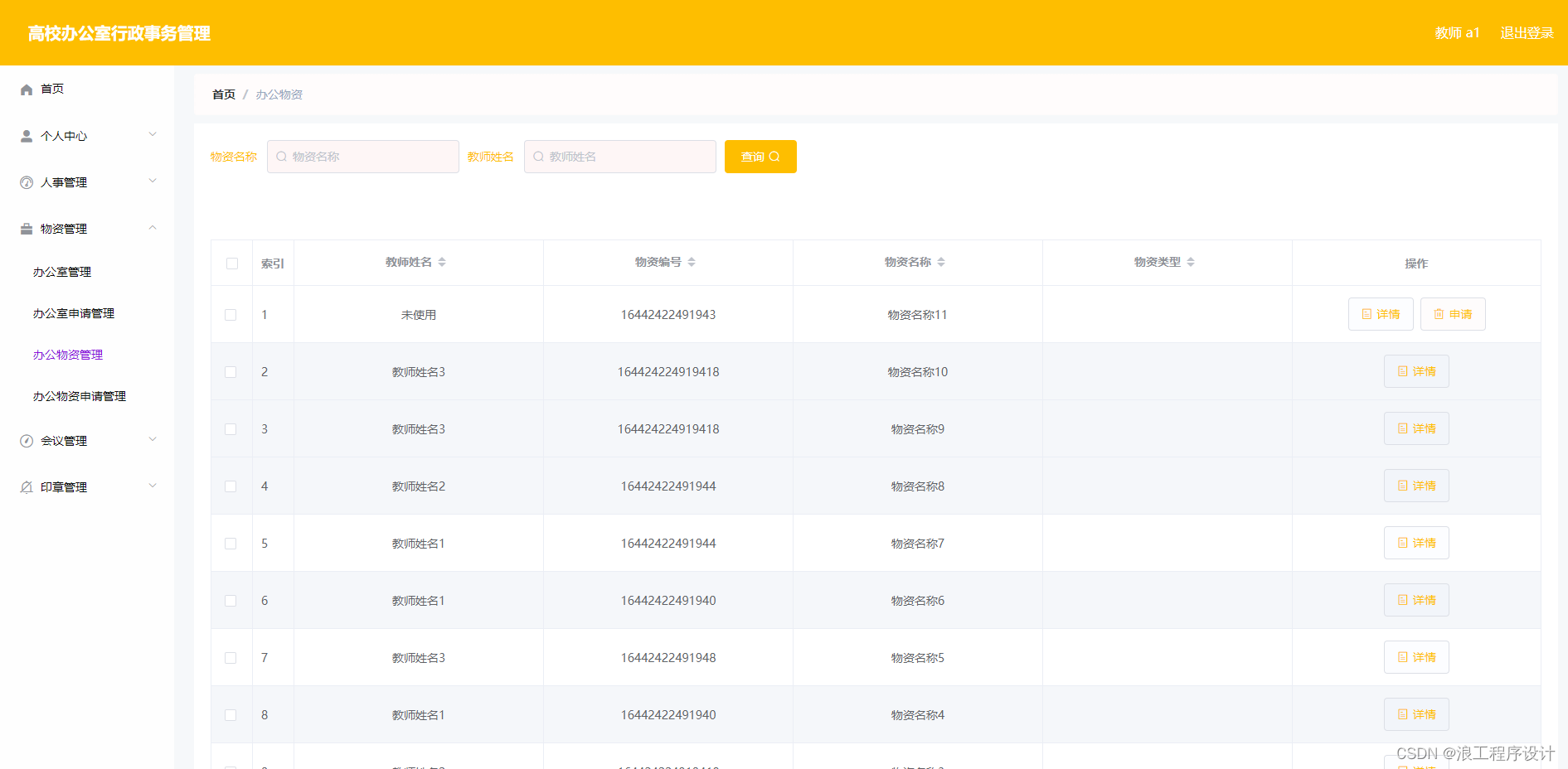Click the 办公物资 breadcrumb text

pyautogui.click(x=279, y=94)
